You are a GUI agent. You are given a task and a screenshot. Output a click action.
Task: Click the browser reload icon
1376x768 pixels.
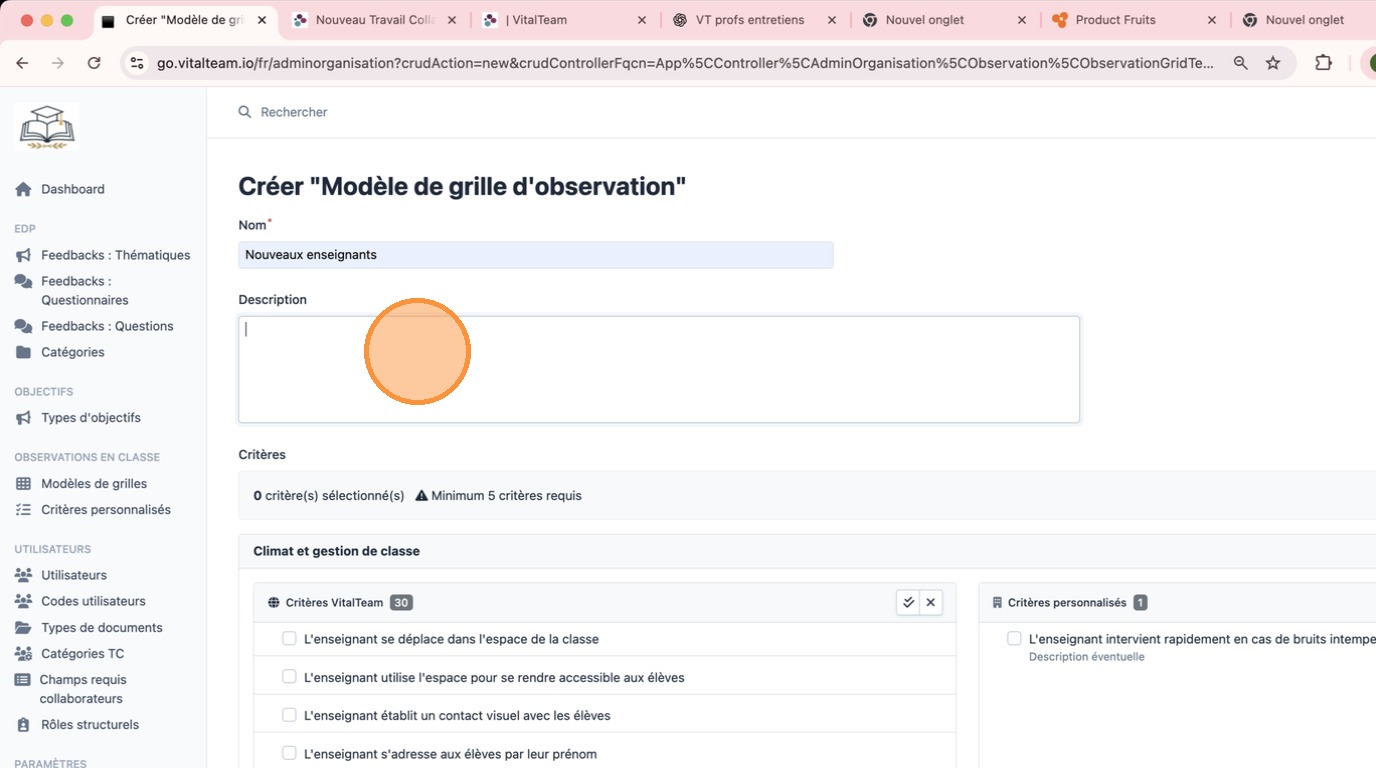[x=94, y=63]
